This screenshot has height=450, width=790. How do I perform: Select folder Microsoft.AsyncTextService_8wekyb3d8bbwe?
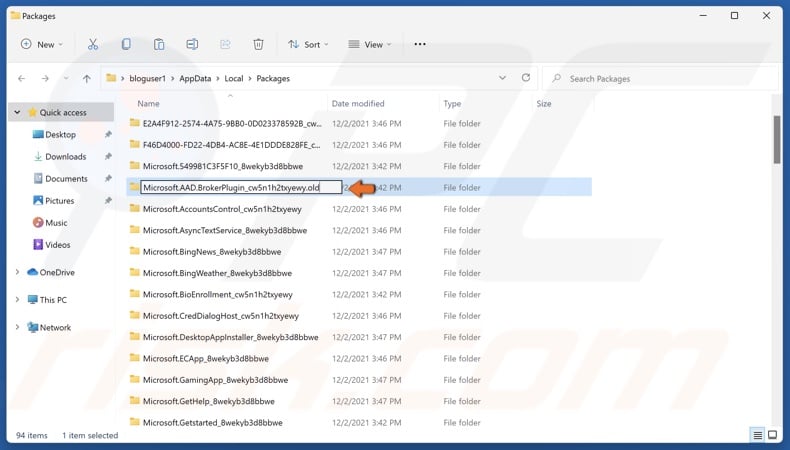click(225, 230)
